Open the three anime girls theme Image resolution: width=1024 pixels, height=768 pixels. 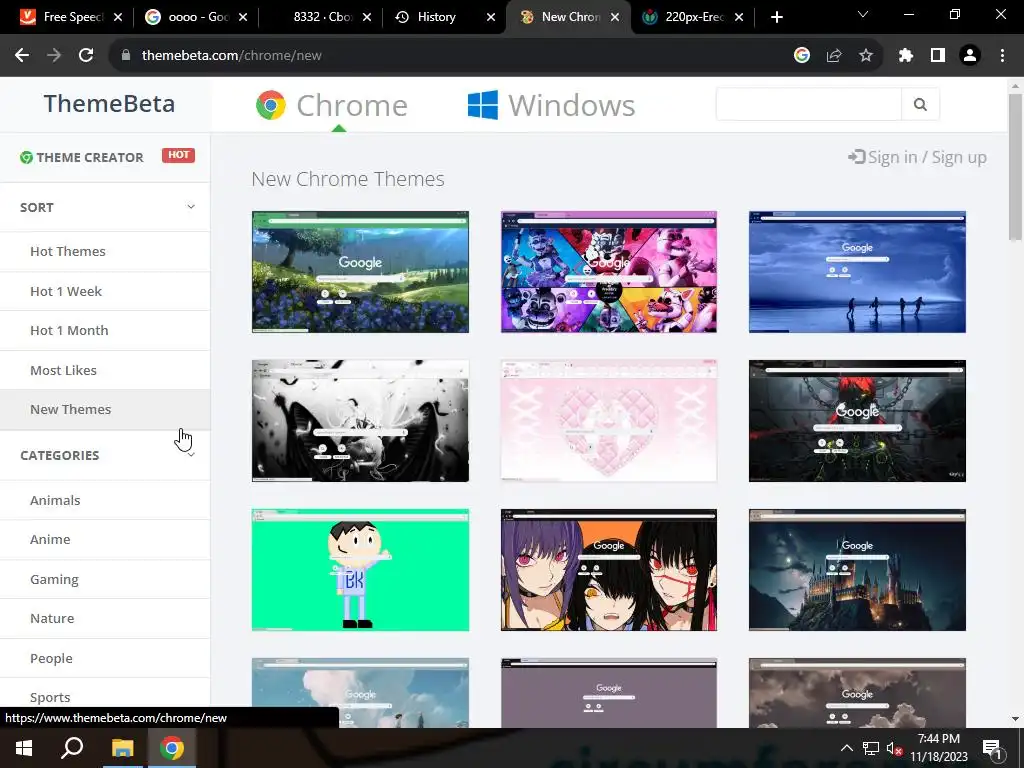[609, 570]
